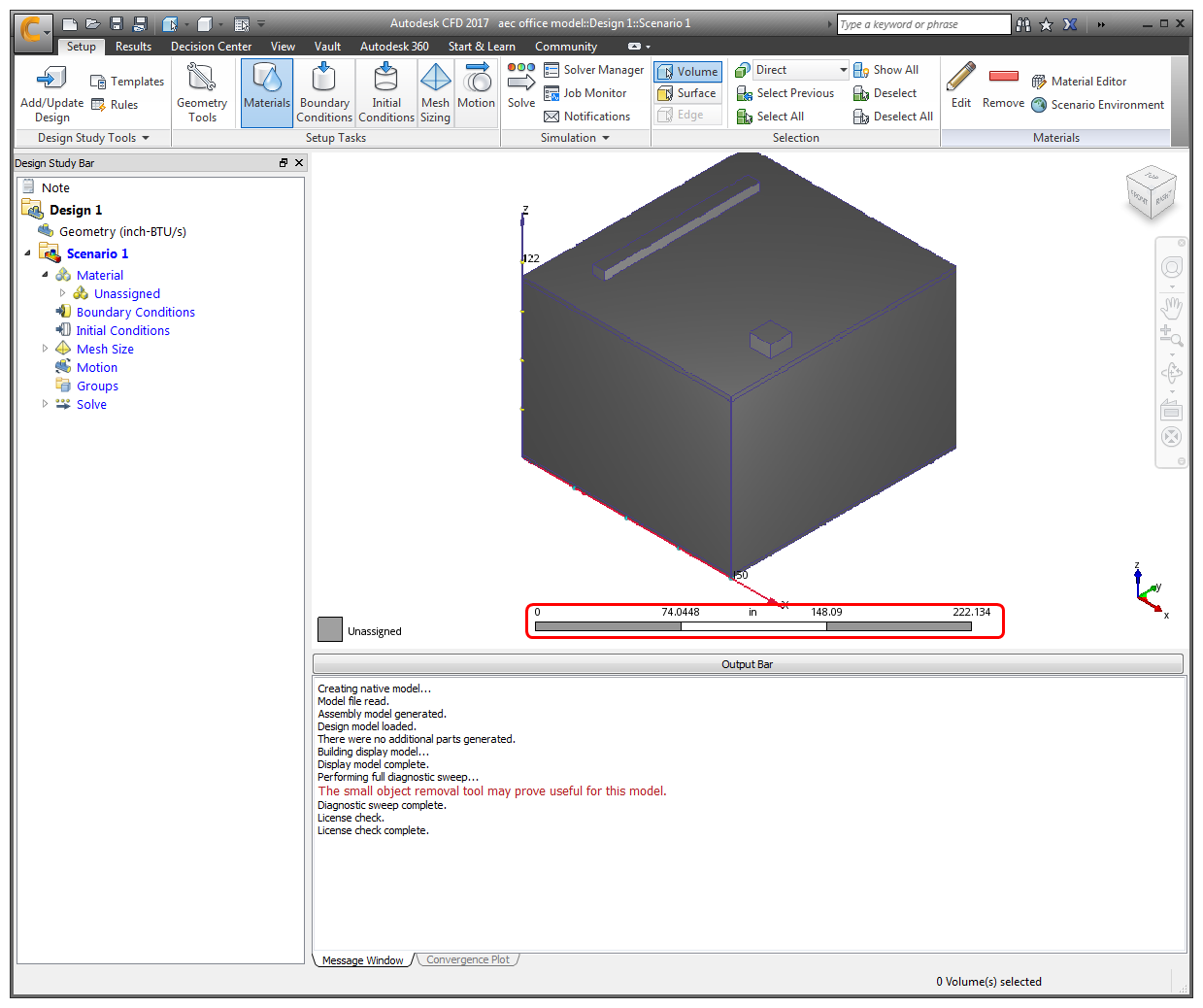The width and height of the screenshot is (1203, 1008).
Task: Switch to the Results ribbon tab
Action: (x=133, y=47)
